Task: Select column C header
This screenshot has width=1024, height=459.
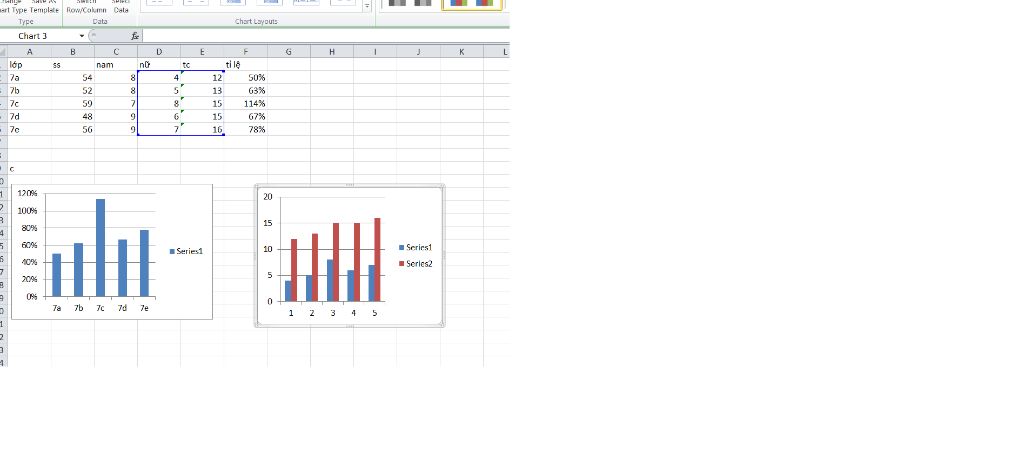Action: coord(116,52)
